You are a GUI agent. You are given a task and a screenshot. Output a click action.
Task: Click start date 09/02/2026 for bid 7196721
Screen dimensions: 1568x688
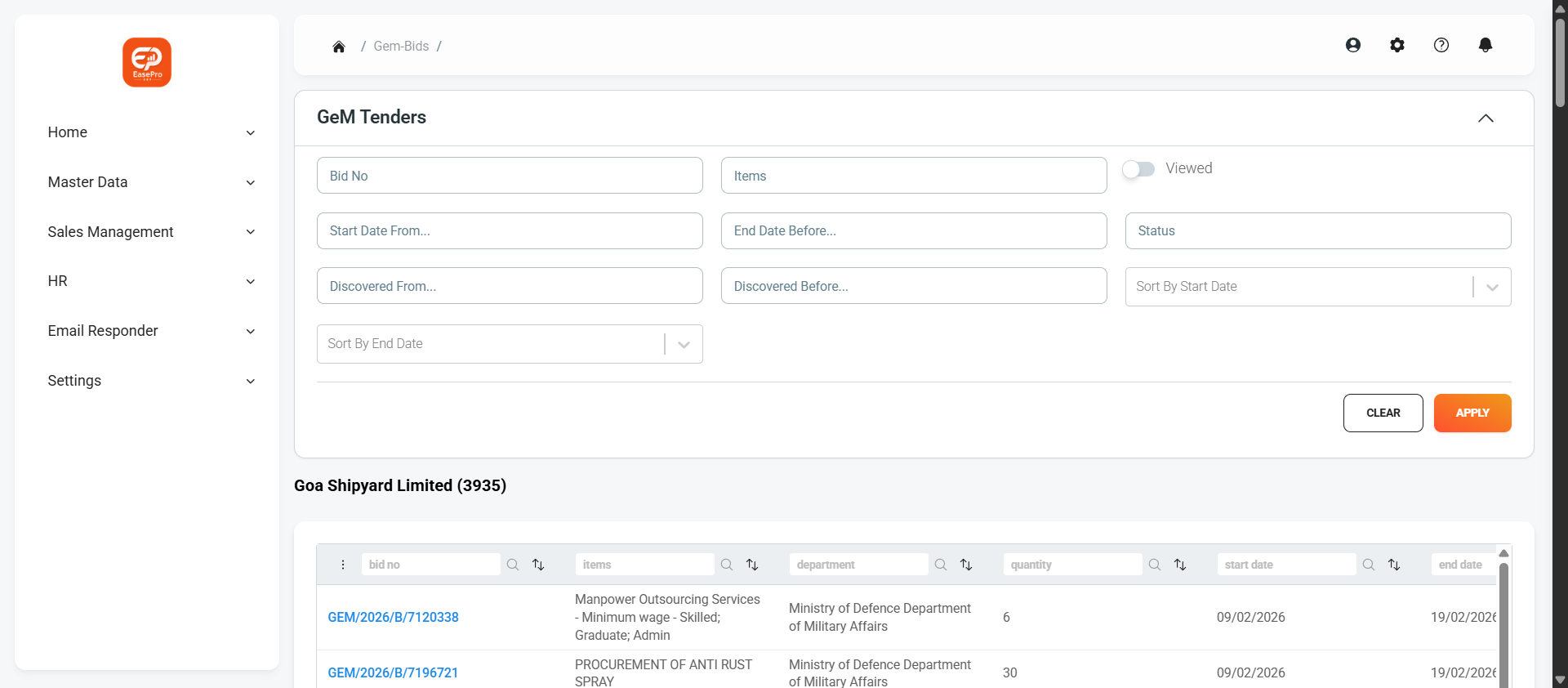pyautogui.click(x=1251, y=673)
